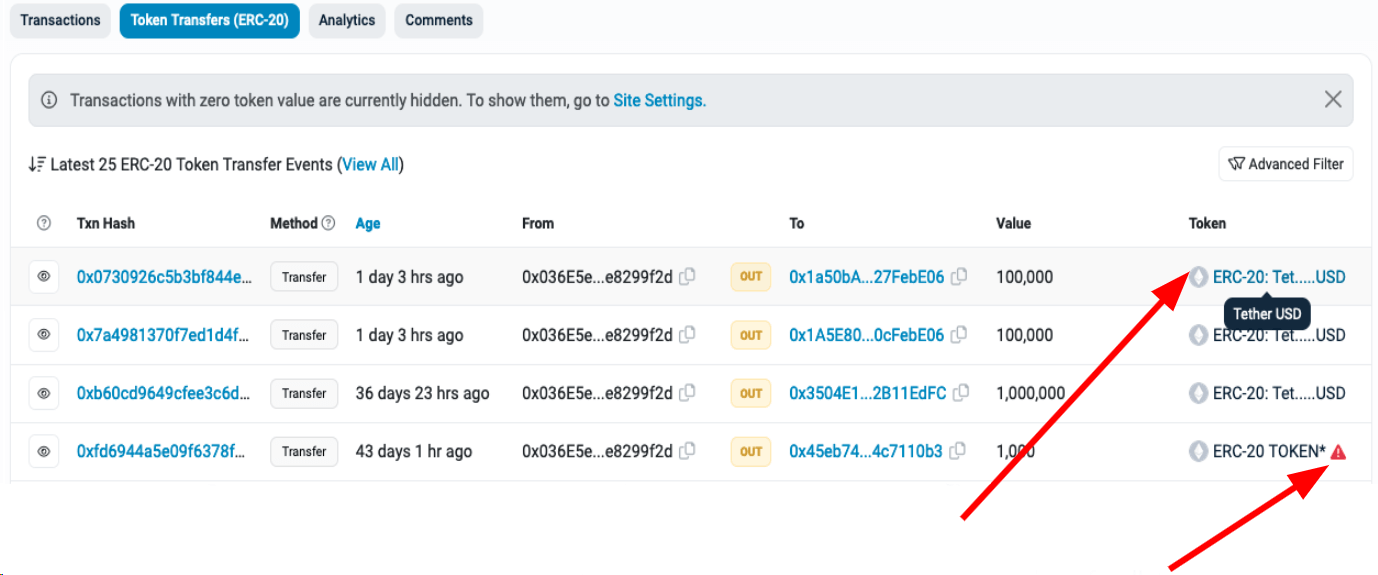Click View All transfer events link
The height and width of the screenshot is (575, 1378).
(370, 164)
